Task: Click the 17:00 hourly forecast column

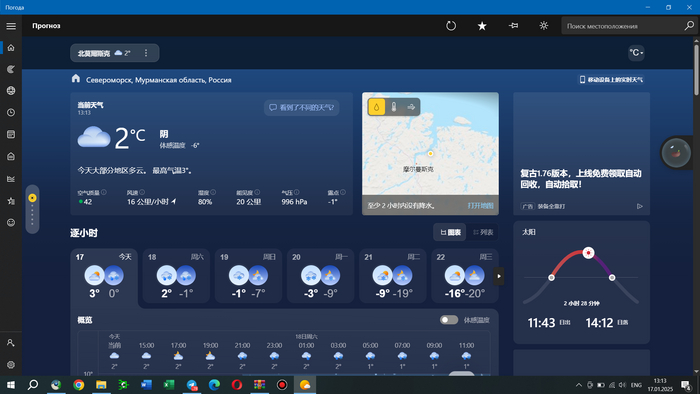Action: point(178,357)
